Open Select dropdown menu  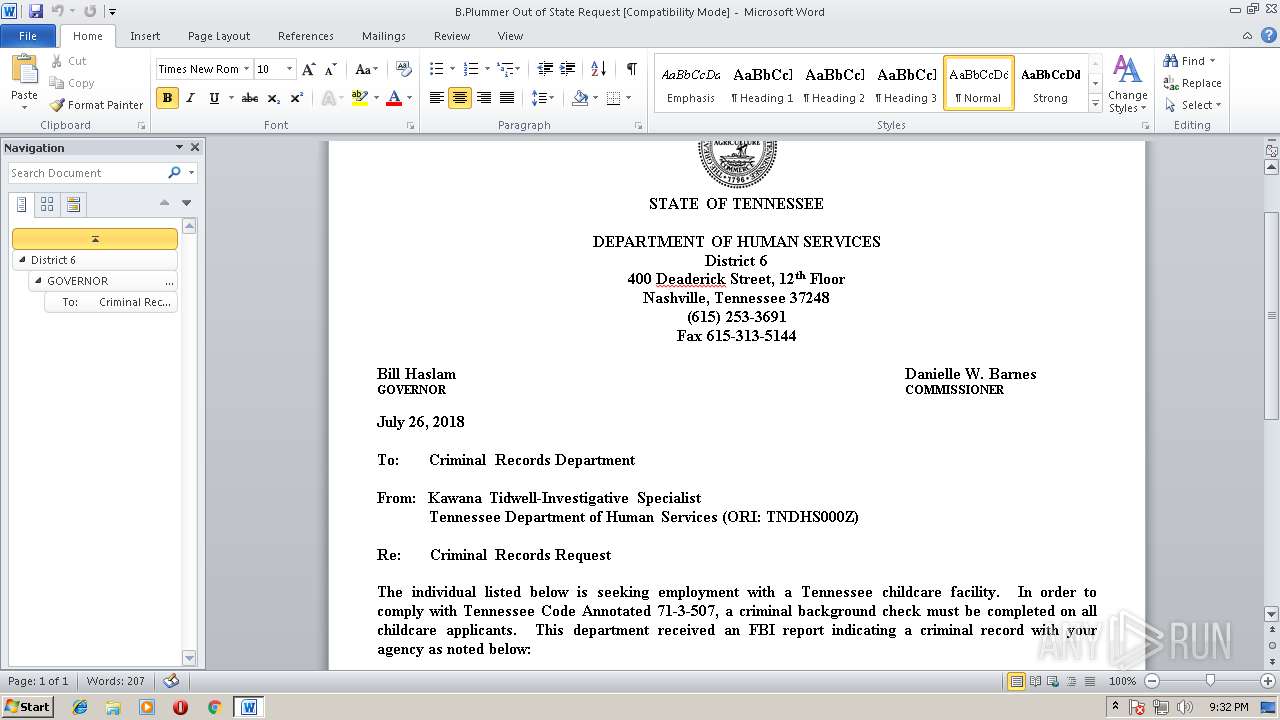pos(1192,105)
